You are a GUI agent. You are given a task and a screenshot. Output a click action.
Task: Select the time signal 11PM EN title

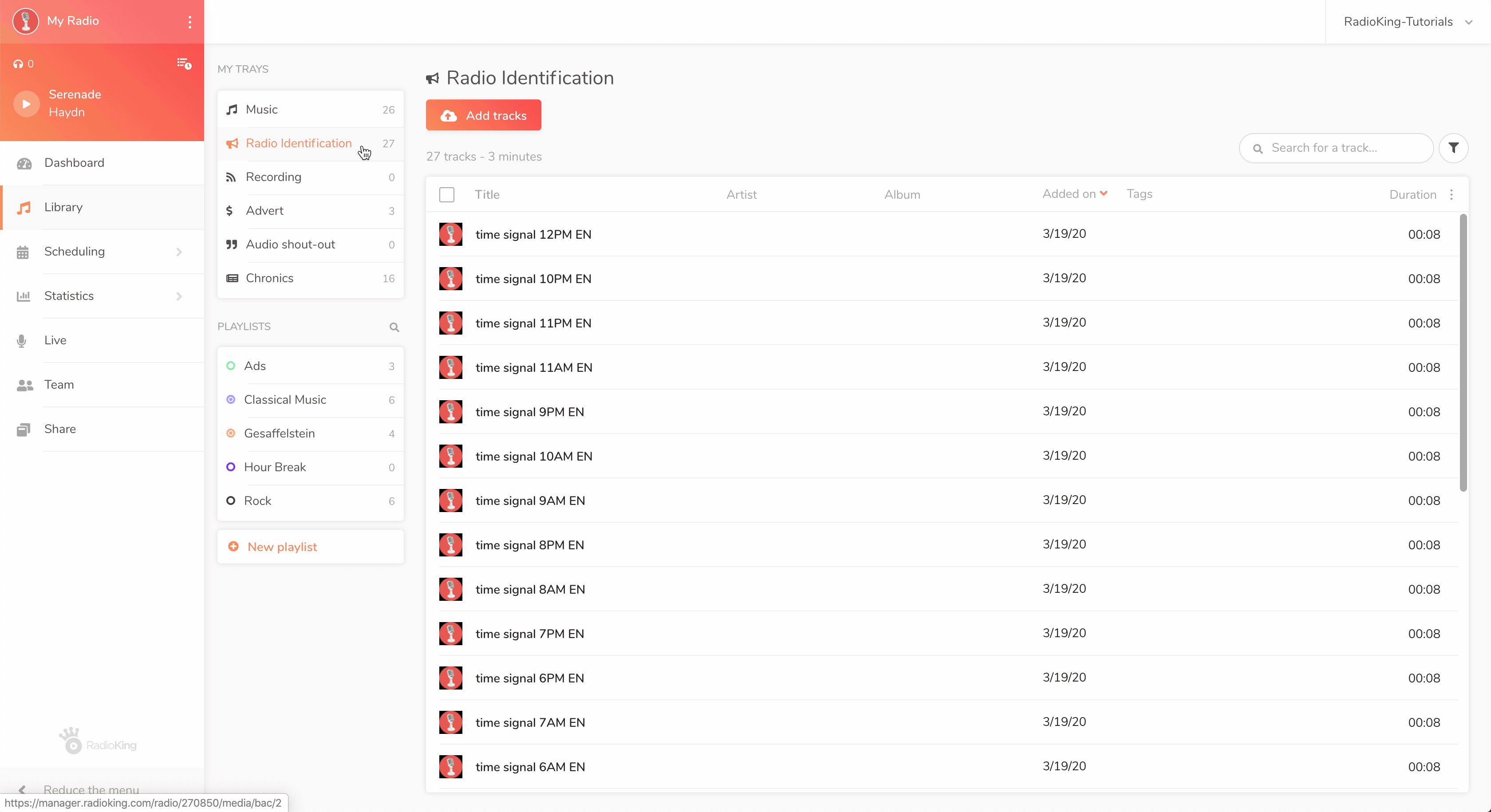click(533, 323)
